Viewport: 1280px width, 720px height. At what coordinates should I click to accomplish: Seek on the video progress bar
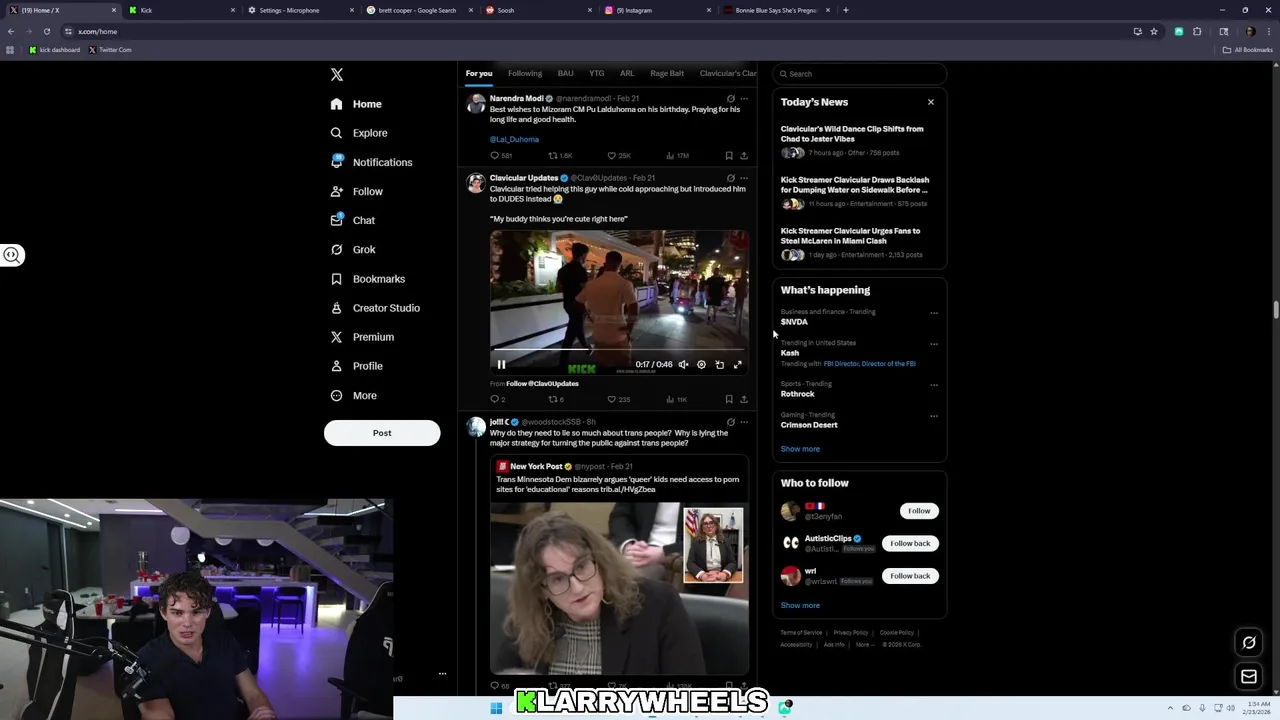[619, 351]
